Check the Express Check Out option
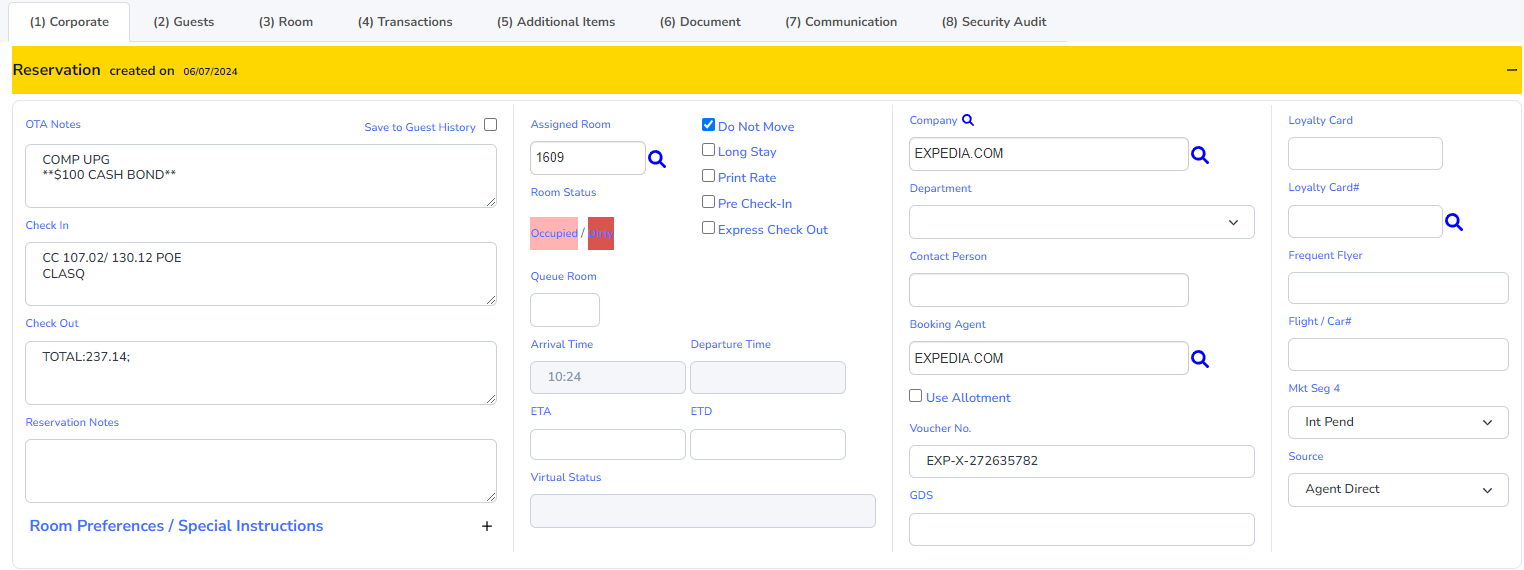 (x=709, y=228)
